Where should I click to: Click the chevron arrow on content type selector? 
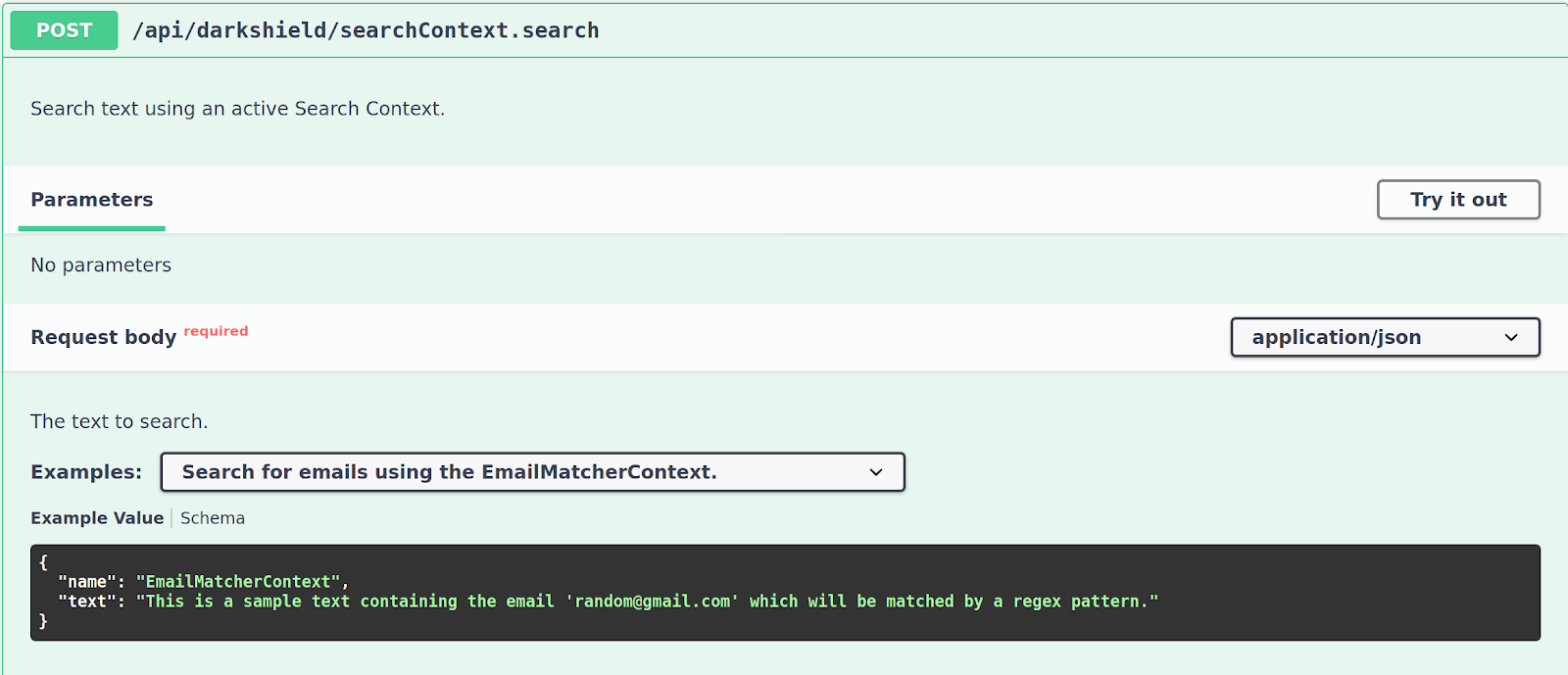pos(1511,337)
